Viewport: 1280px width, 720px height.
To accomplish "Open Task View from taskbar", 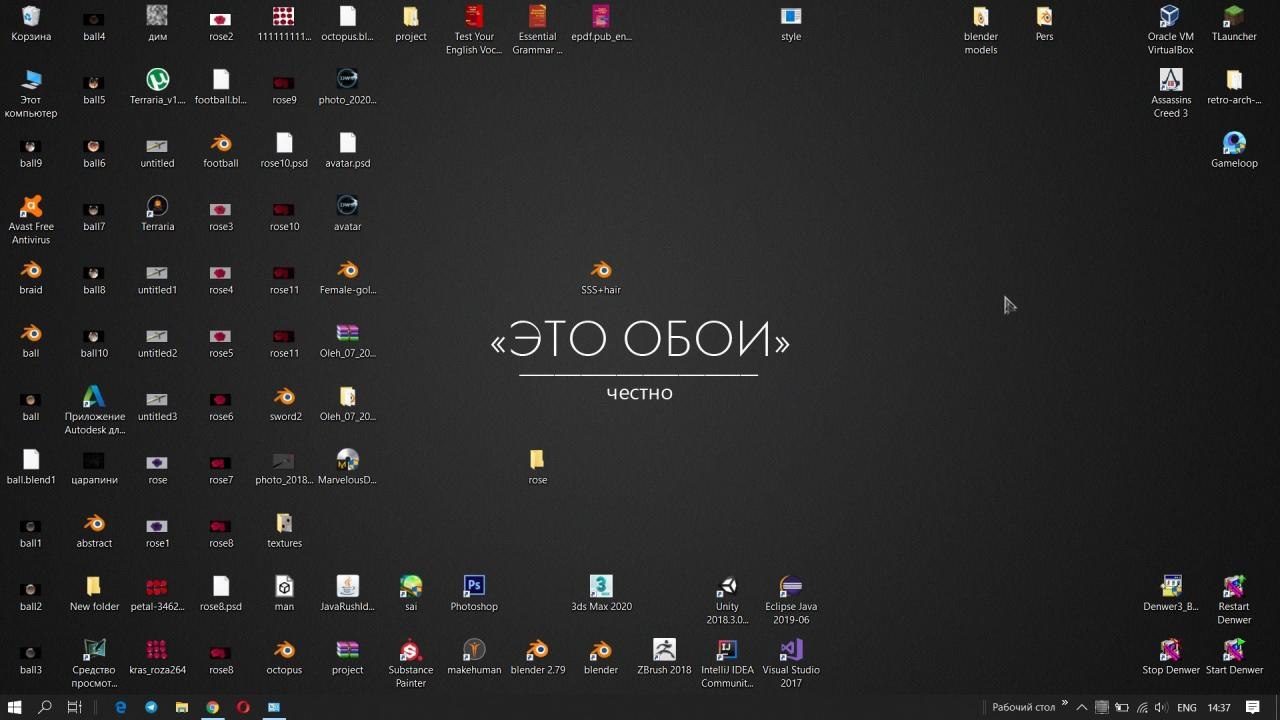I will (x=74, y=707).
